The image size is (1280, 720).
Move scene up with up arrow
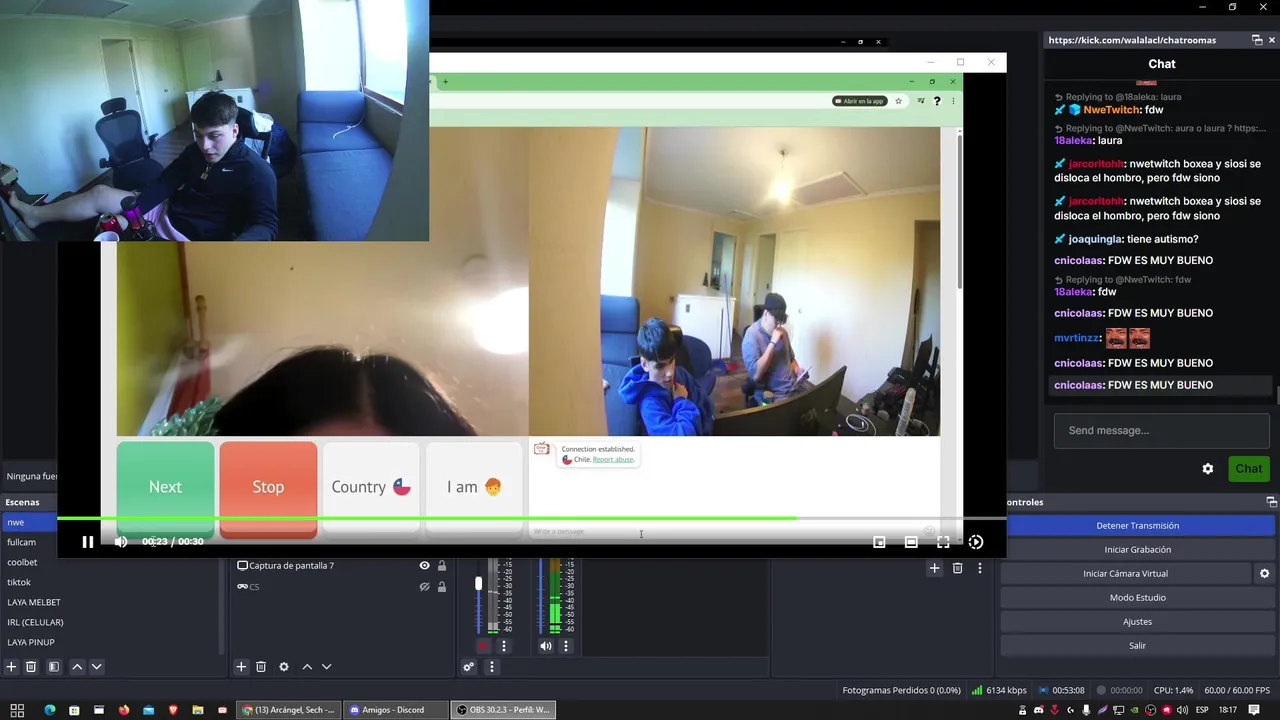(77, 667)
